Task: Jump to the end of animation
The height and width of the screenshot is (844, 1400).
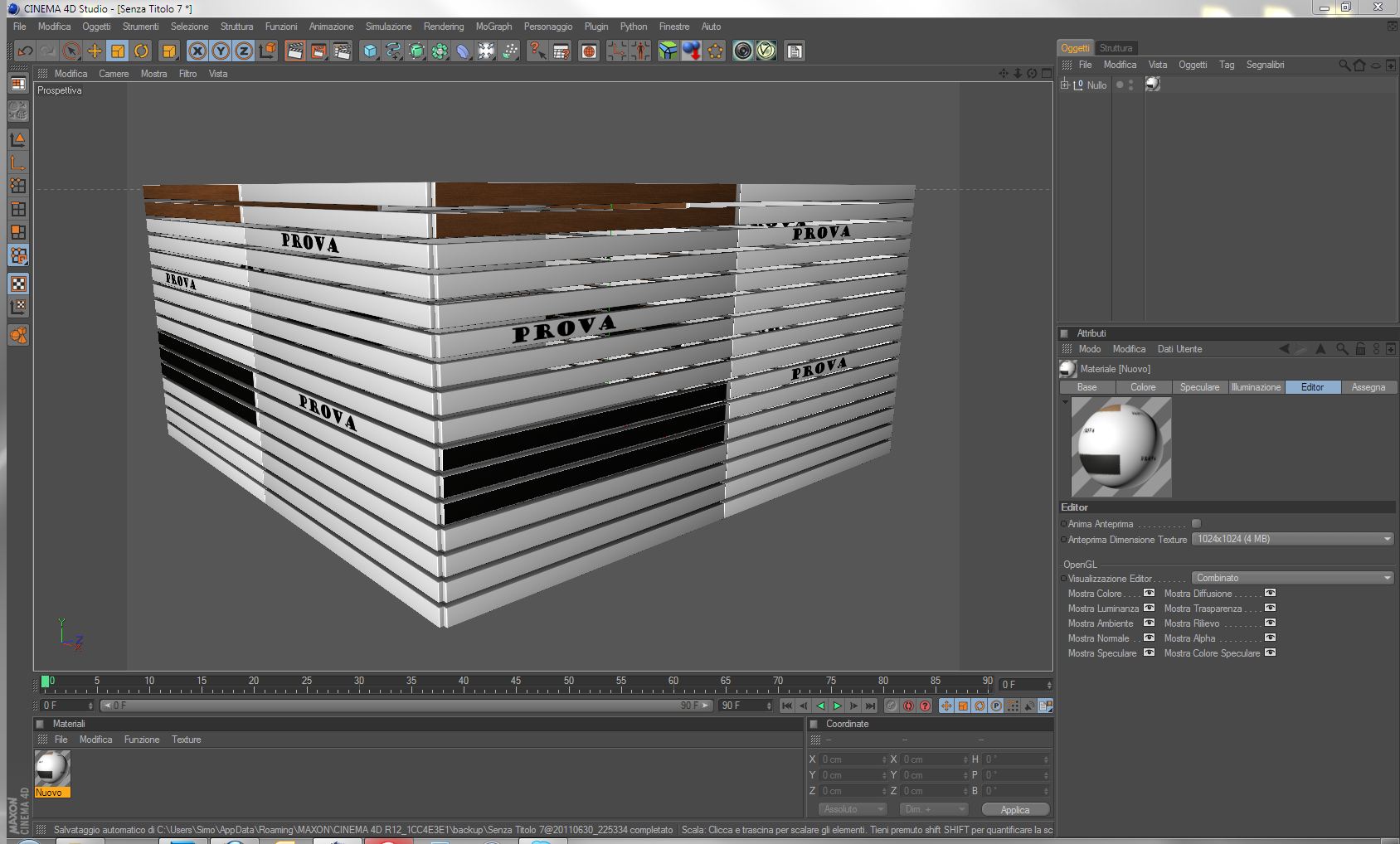Action: tap(870, 706)
